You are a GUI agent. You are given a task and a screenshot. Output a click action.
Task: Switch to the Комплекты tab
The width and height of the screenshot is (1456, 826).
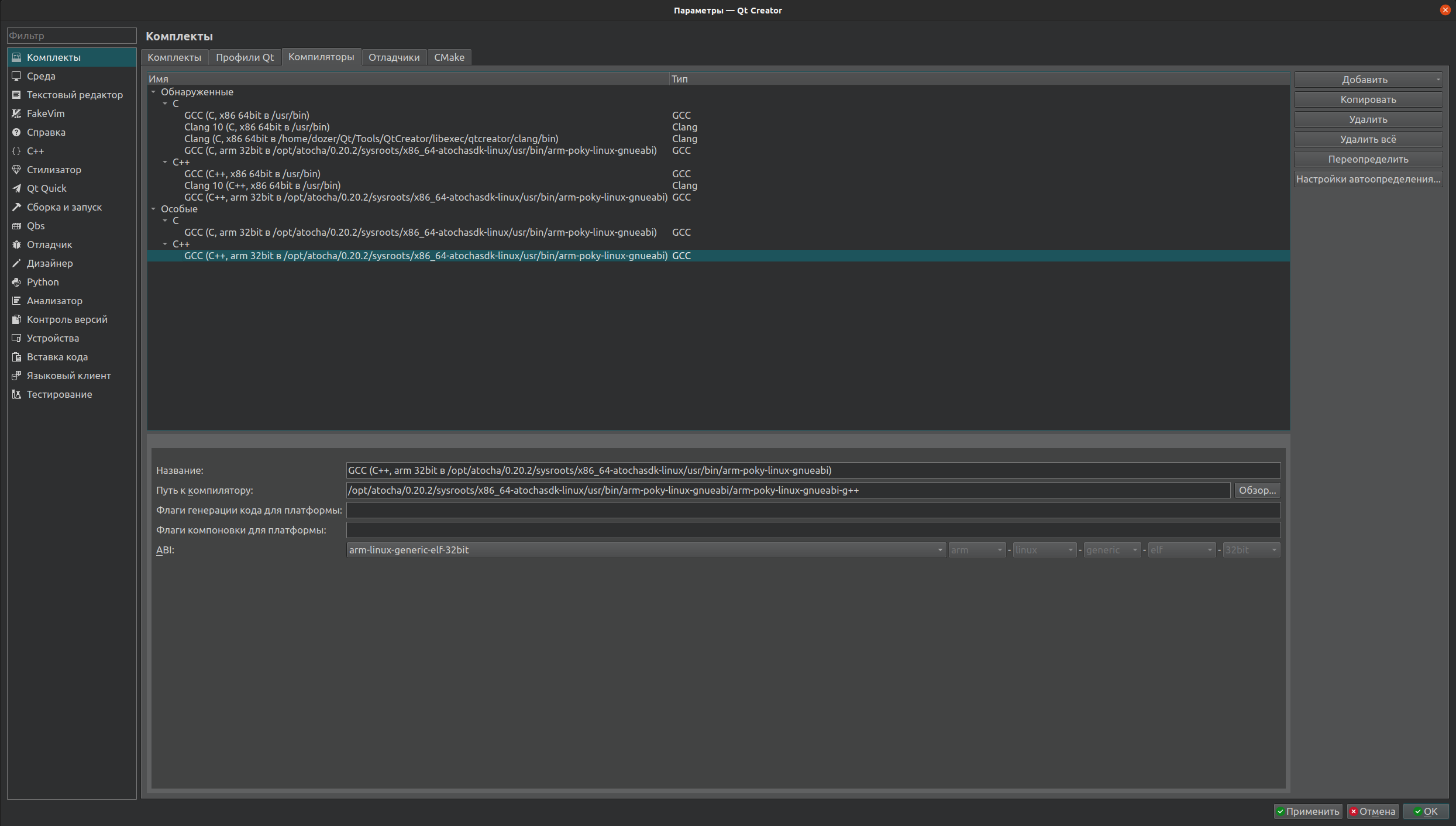[174, 57]
